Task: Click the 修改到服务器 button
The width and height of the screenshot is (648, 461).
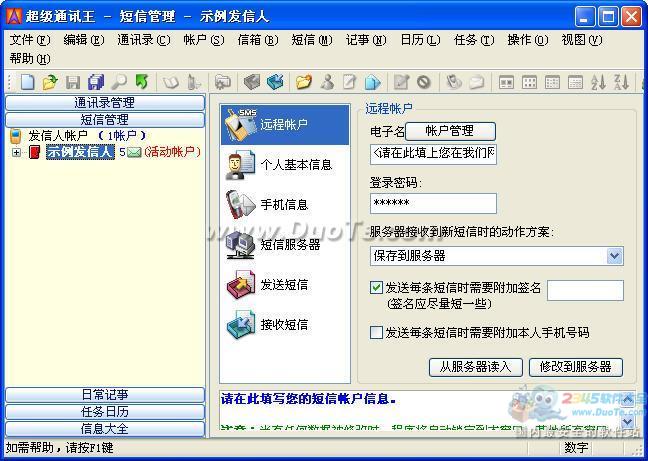Action: (576, 367)
